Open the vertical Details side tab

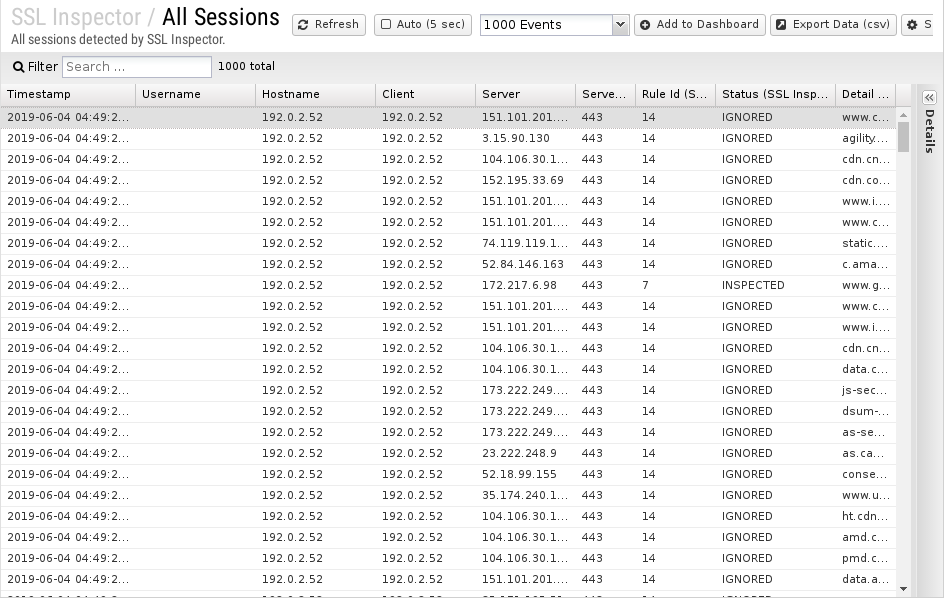click(930, 131)
